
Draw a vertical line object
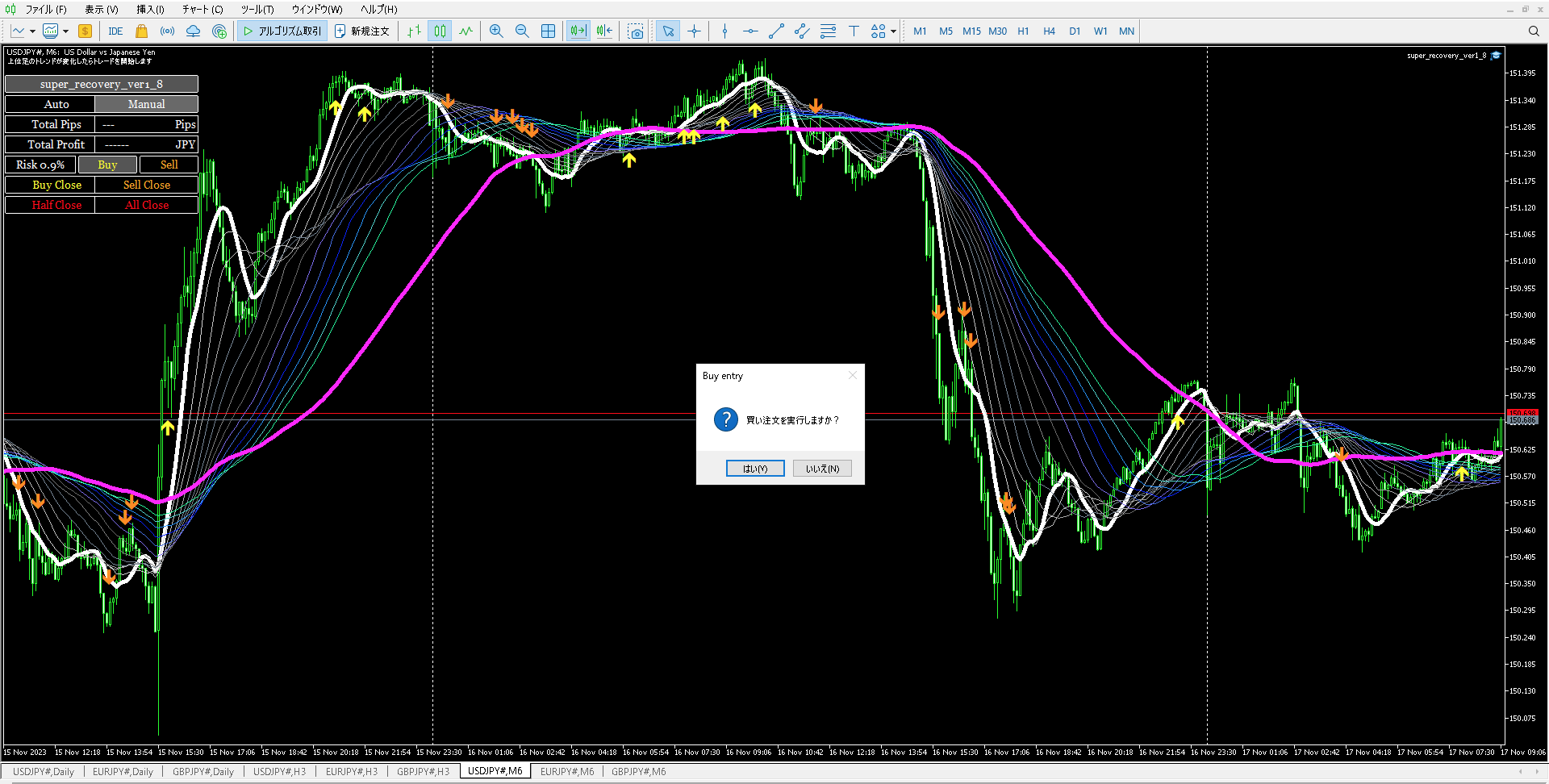click(x=724, y=31)
